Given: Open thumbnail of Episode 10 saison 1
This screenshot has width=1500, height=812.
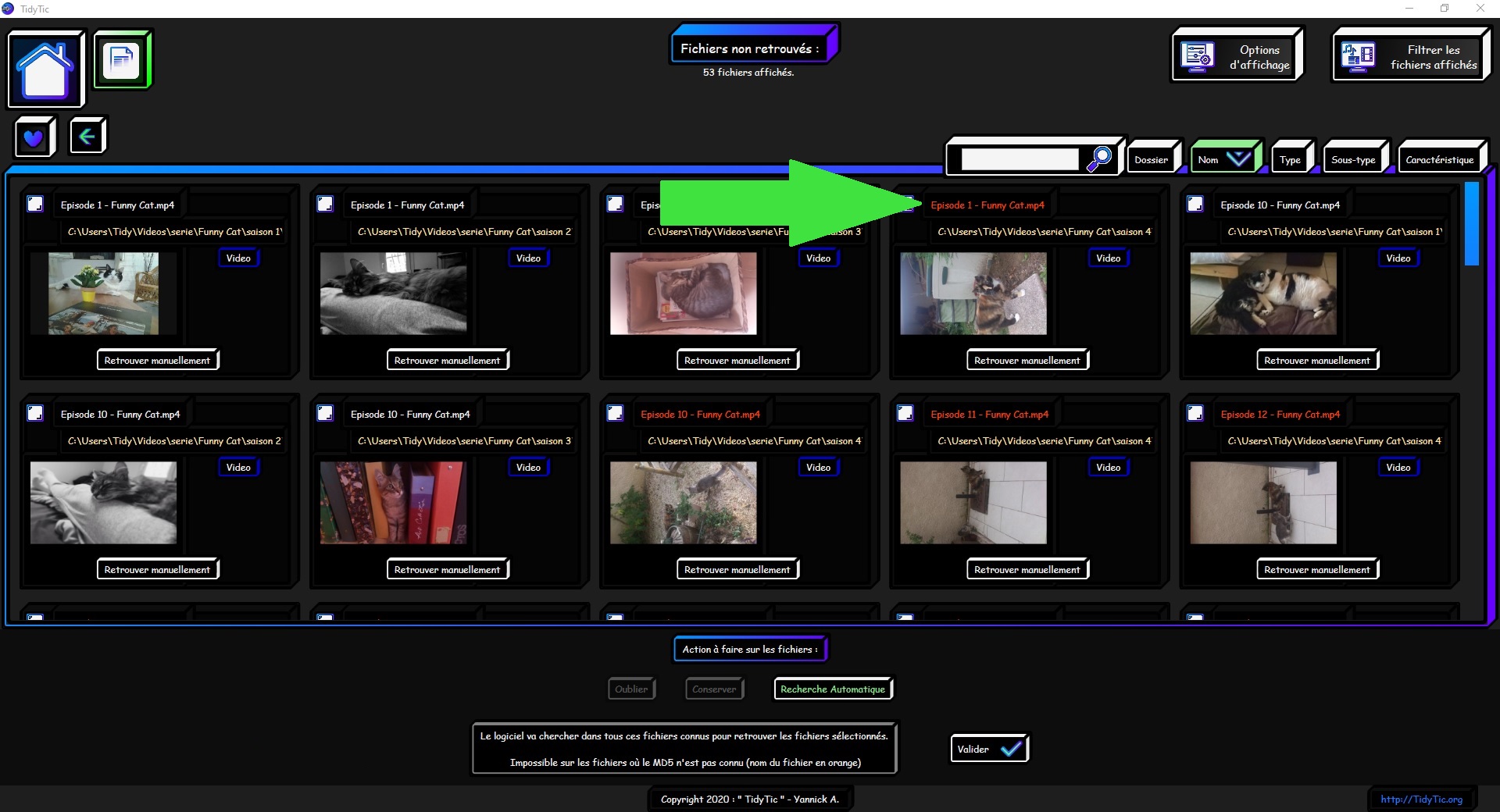Looking at the screenshot, I should pyautogui.click(x=1263, y=294).
